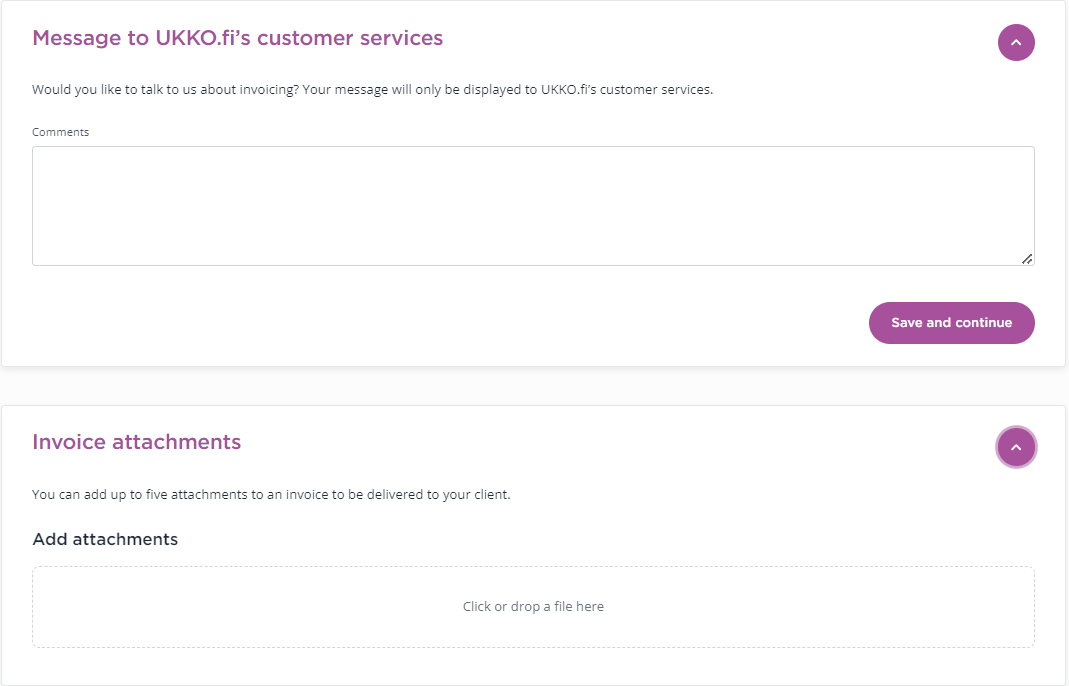
Task: Click Save and continue
Action: pyautogui.click(x=951, y=322)
